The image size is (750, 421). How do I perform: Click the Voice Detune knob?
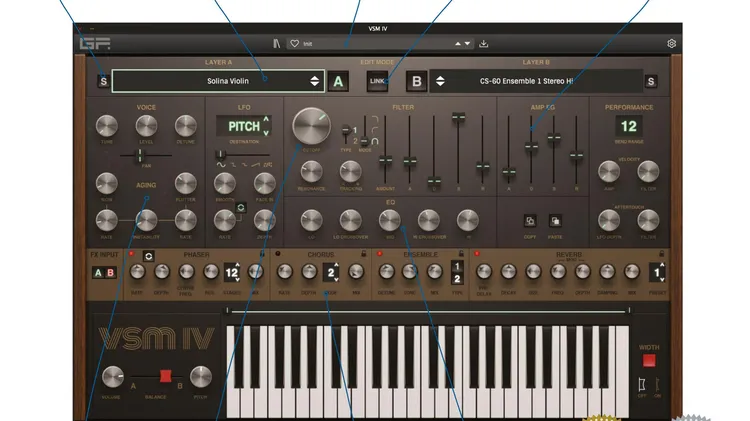[186, 126]
